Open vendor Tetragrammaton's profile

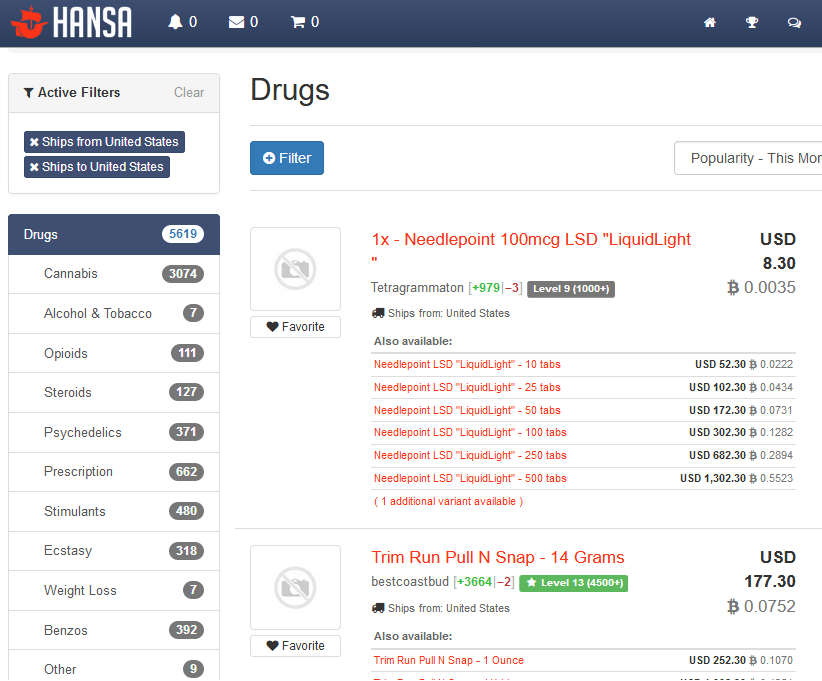point(417,288)
